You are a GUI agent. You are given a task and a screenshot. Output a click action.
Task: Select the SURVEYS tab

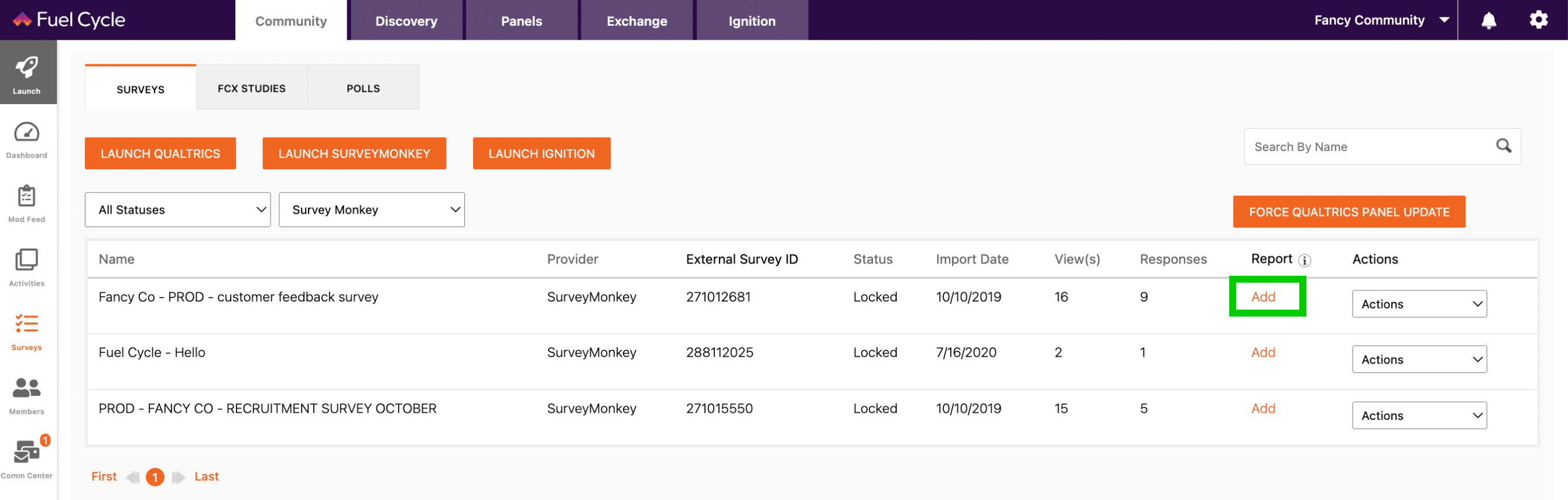pyautogui.click(x=141, y=88)
